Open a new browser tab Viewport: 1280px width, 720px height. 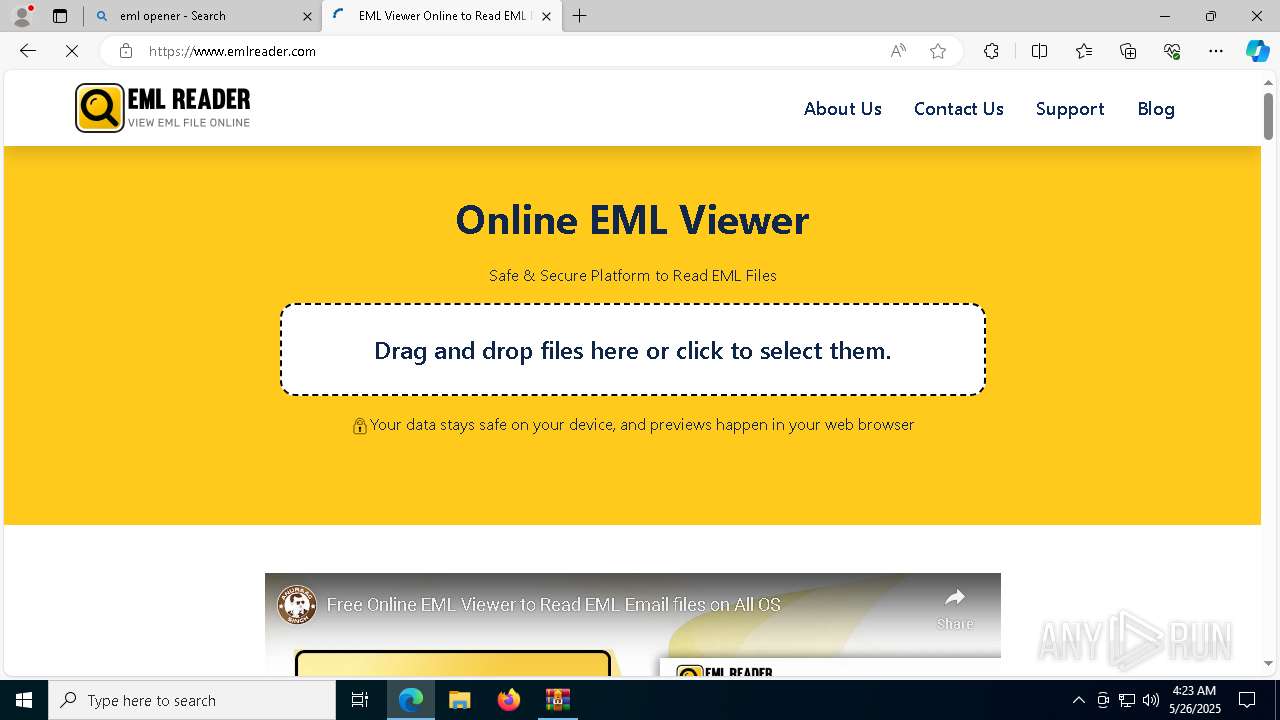(x=580, y=16)
